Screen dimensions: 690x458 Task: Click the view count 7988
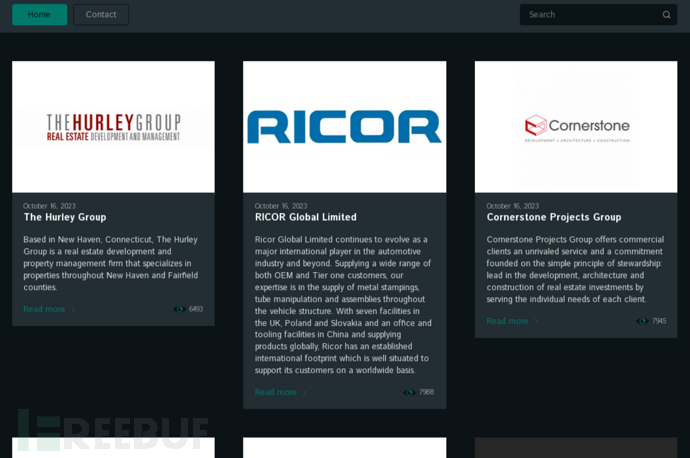(x=426, y=392)
